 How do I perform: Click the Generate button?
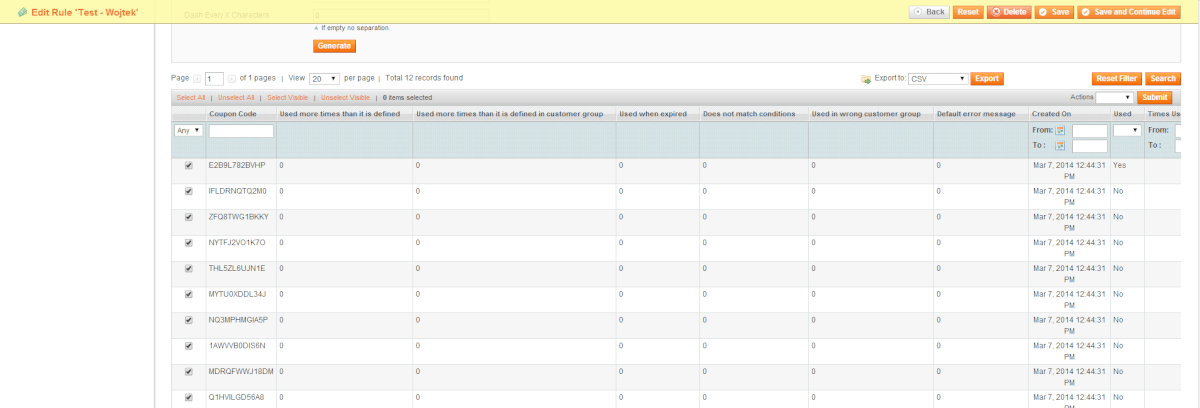click(335, 46)
